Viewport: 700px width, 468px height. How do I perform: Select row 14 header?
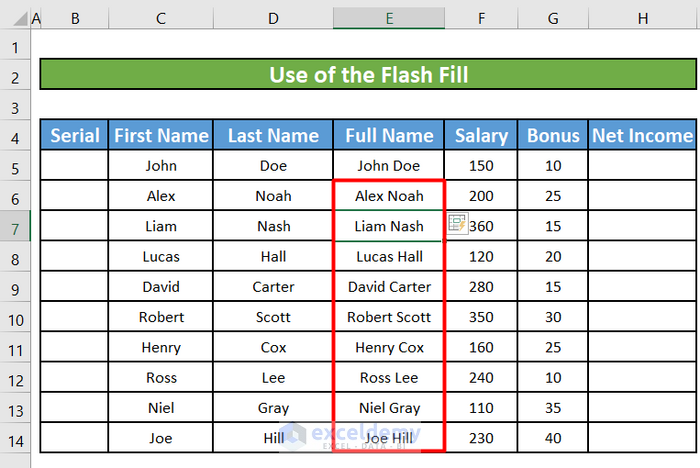tap(16, 438)
